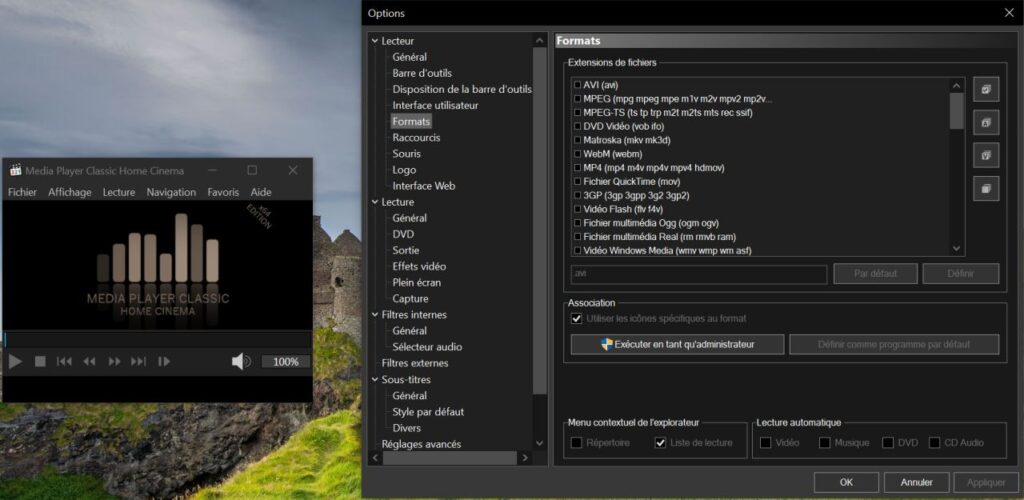Click the extension text field showing avi

pyautogui.click(x=699, y=274)
